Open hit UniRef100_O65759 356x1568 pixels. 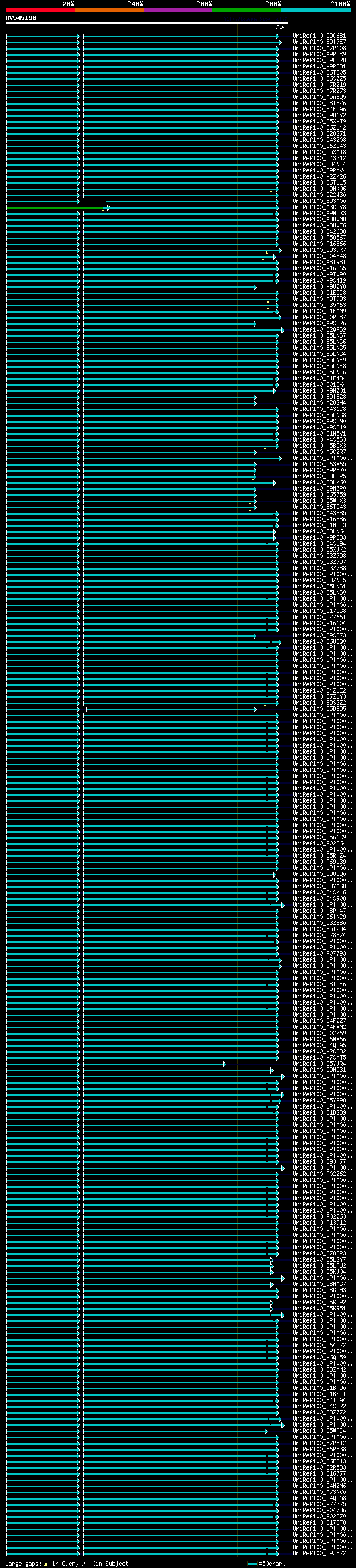319,494
